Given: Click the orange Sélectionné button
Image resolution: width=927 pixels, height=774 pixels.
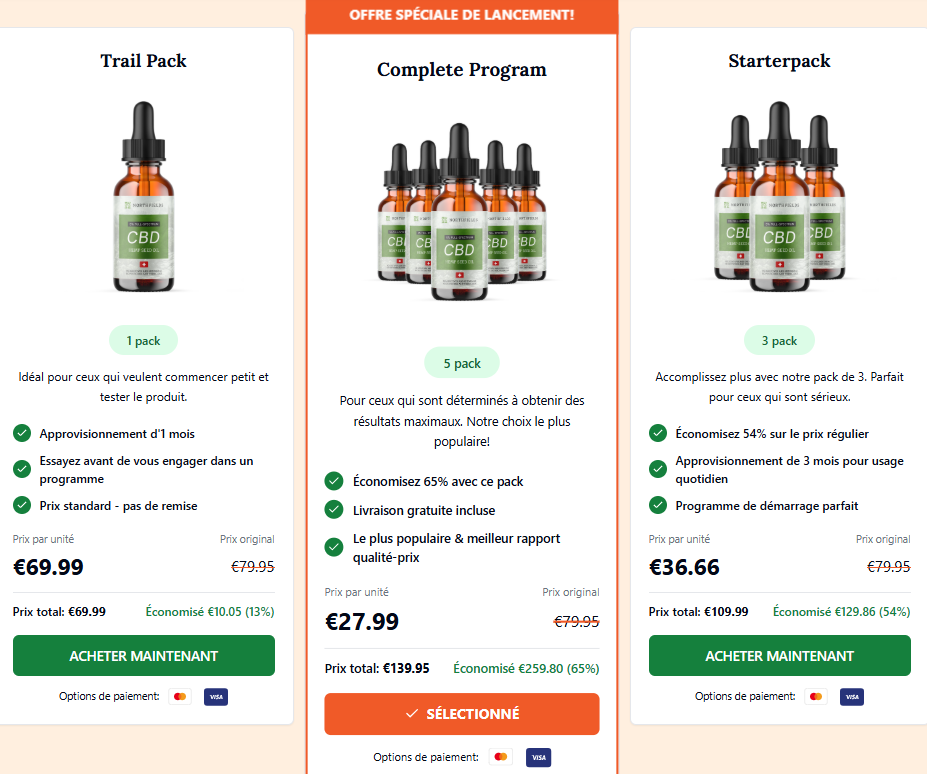Looking at the screenshot, I should 462,714.
